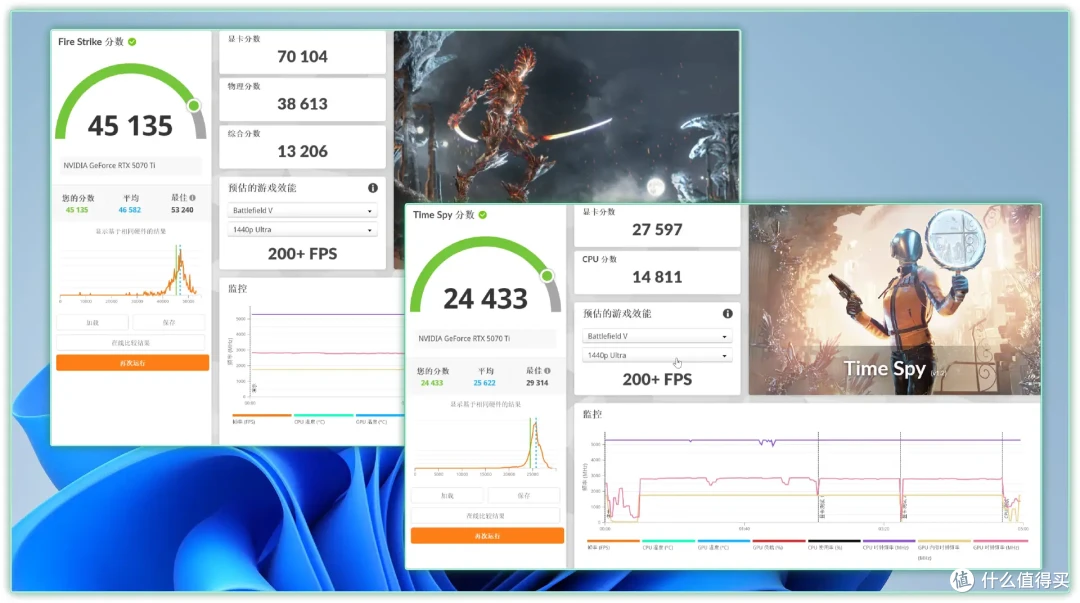This screenshot has height=603, width=1080.
Task: Click 物理分数 value 38 613
Action: (302, 104)
